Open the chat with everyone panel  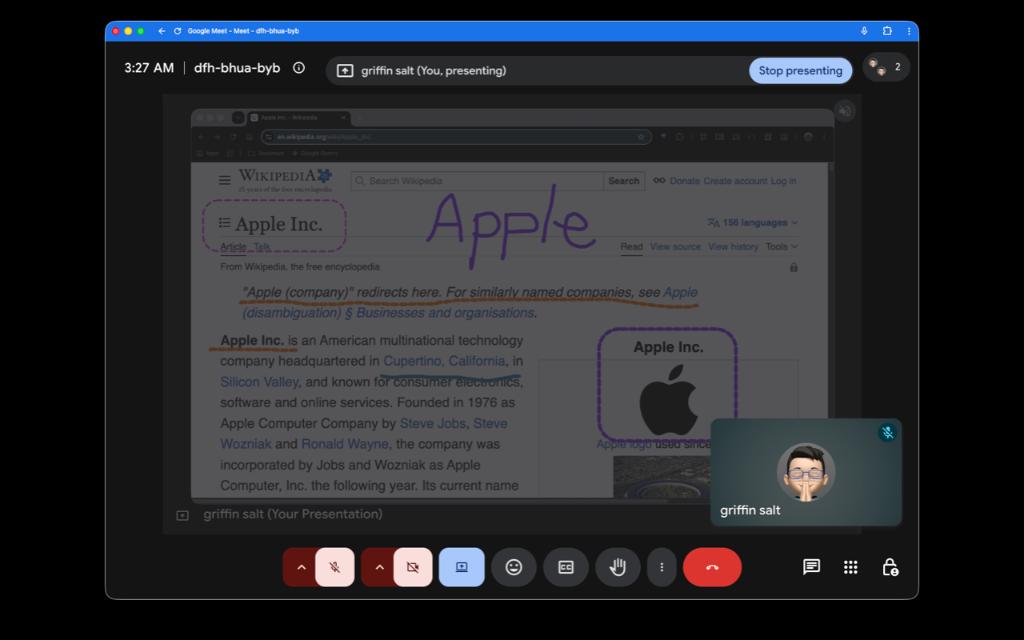pos(811,567)
